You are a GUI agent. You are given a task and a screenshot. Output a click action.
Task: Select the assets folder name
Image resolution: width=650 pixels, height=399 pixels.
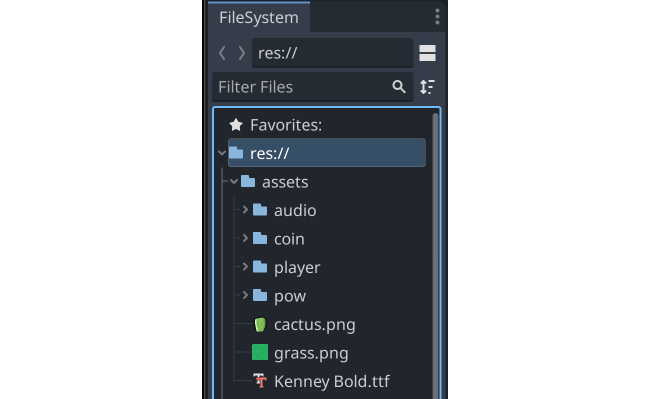click(x=285, y=182)
